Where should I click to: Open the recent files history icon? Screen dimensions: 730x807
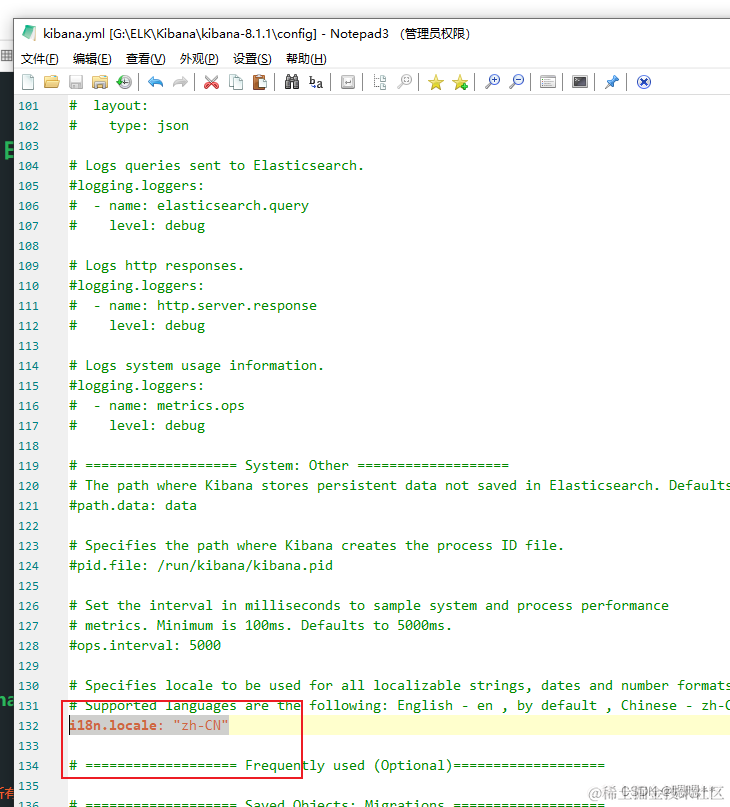click(124, 82)
